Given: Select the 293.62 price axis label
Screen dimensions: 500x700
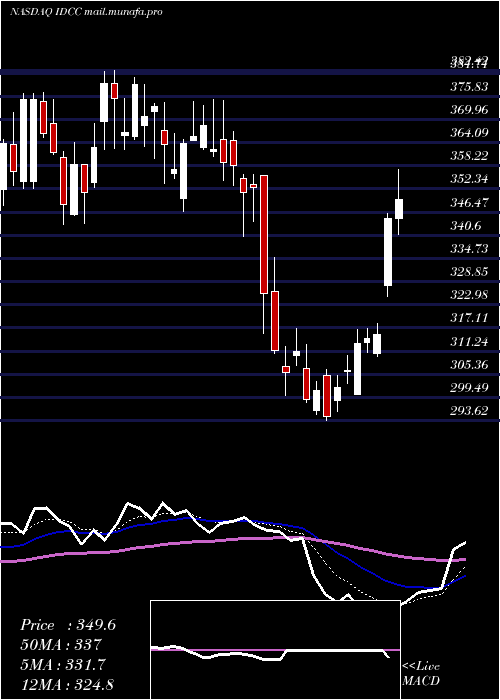Looking at the screenshot, I should point(469,411).
